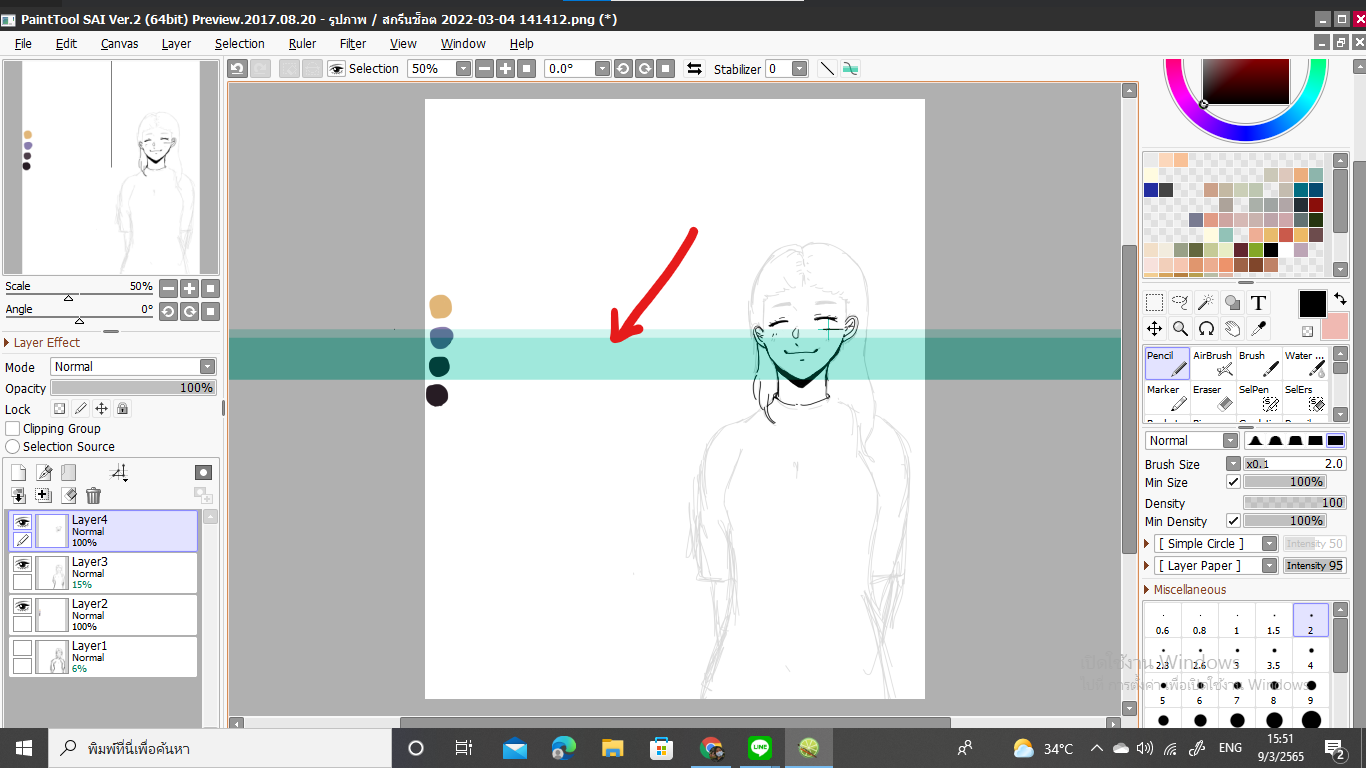Expand the Miscellaneous section
This screenshot has width=1366, height=768.
[1148, 590]
